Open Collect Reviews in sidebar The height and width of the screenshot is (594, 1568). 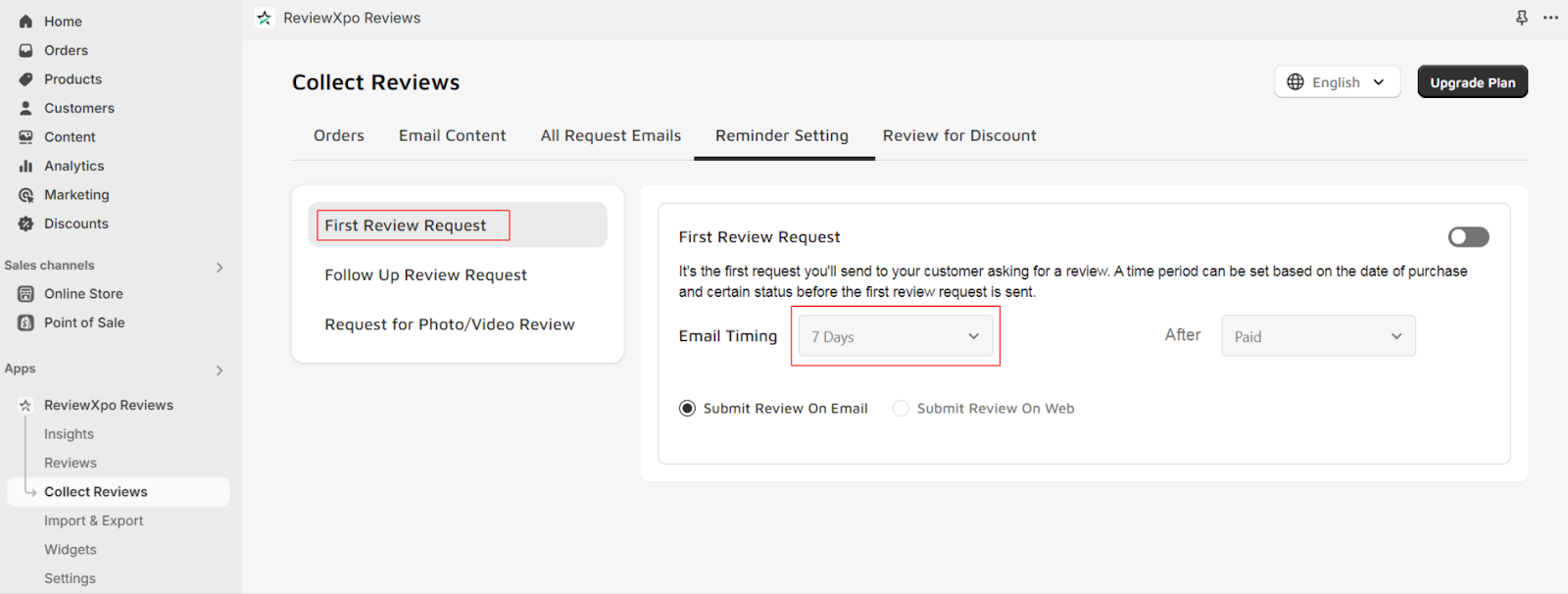coord(119,492)
